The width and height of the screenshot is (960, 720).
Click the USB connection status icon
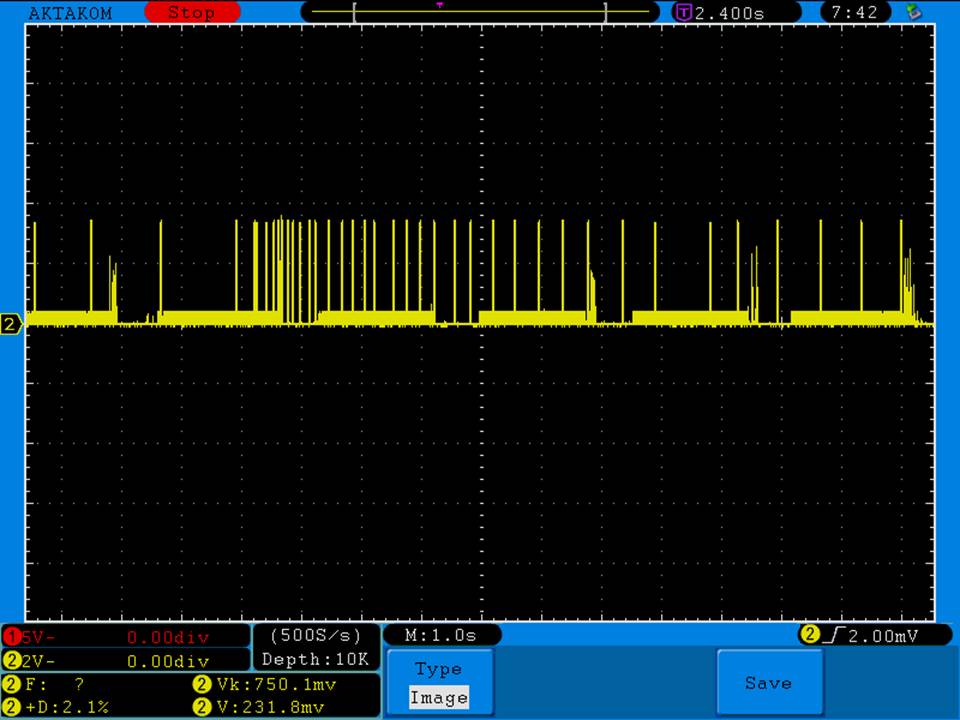912,12
